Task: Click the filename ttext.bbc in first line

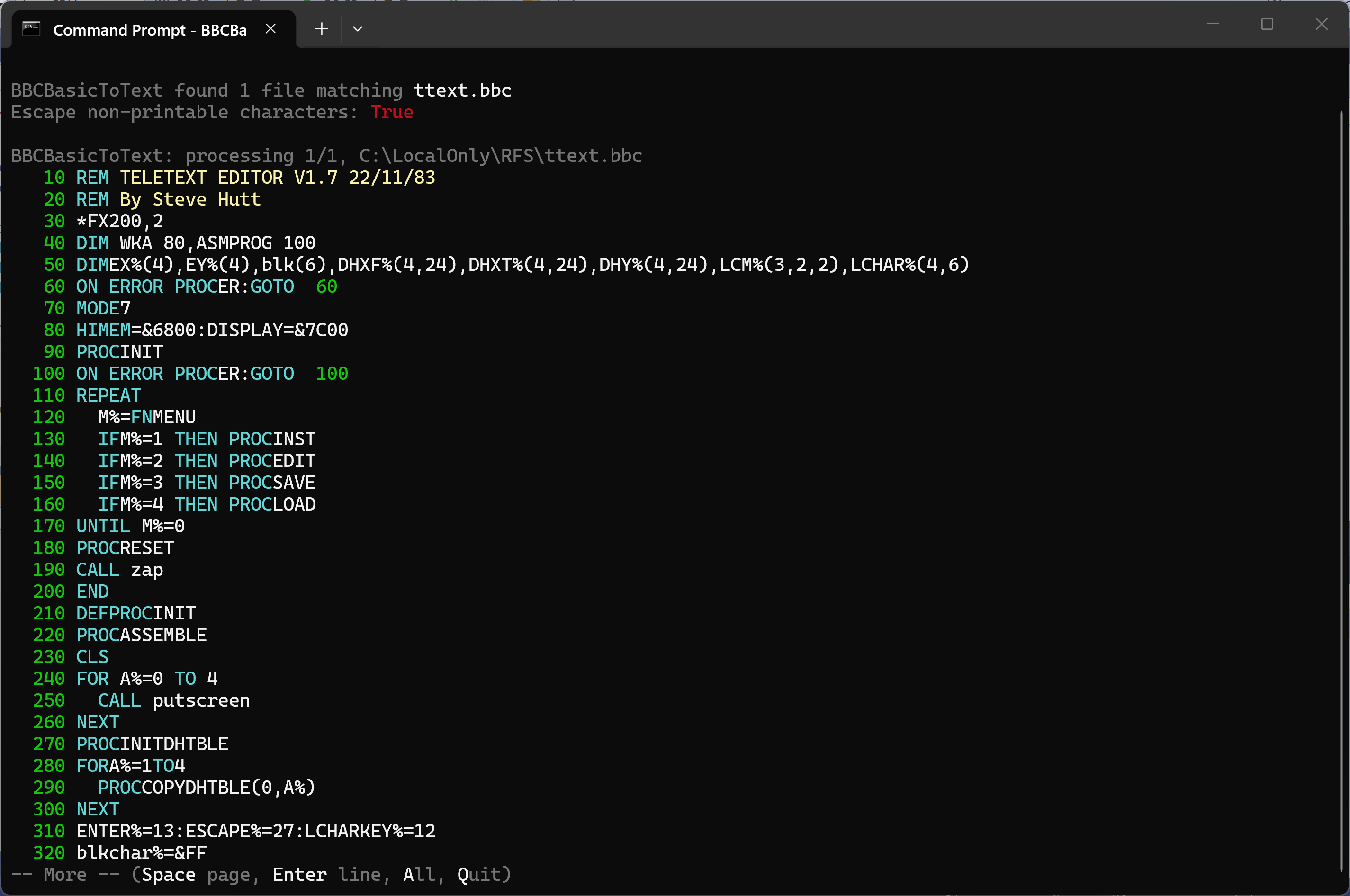Action: pos(462,90)
